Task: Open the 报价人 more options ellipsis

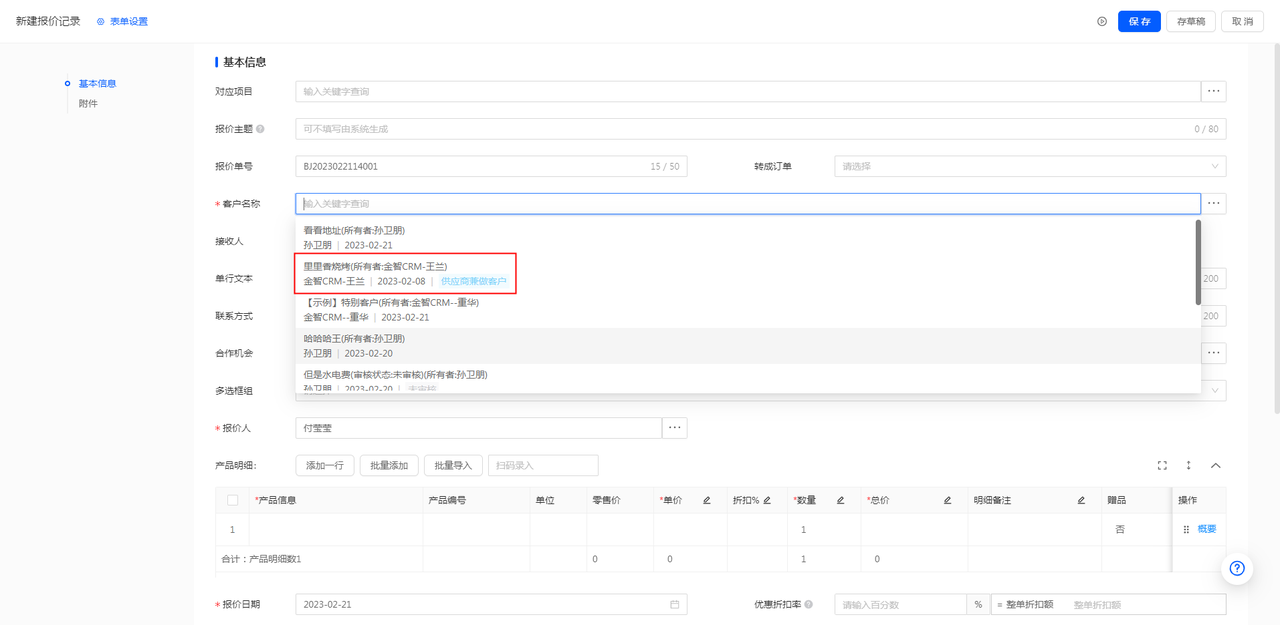Action: [x=674, y=428]
